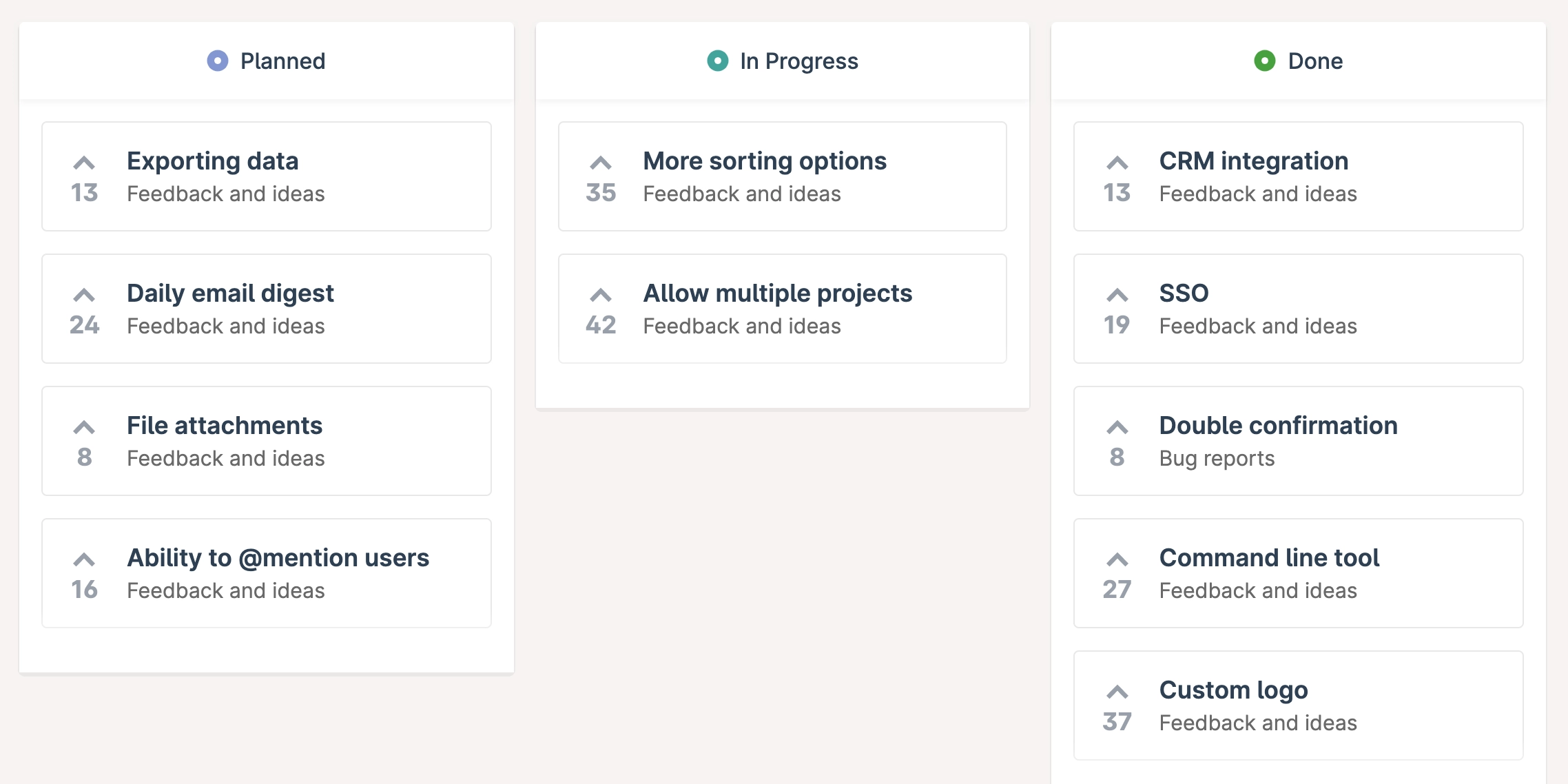
Task: Upvote the Exporting data post
Action: tap(84, 164)
